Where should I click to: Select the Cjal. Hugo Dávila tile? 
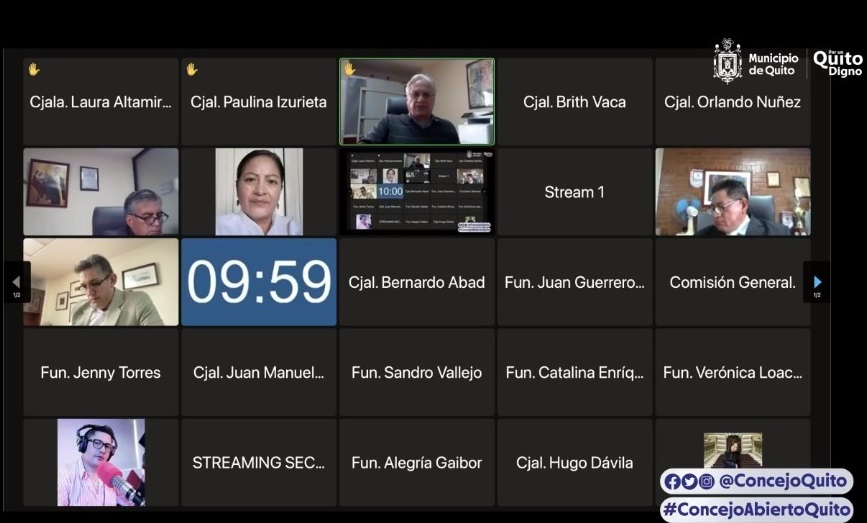point(574,462)
